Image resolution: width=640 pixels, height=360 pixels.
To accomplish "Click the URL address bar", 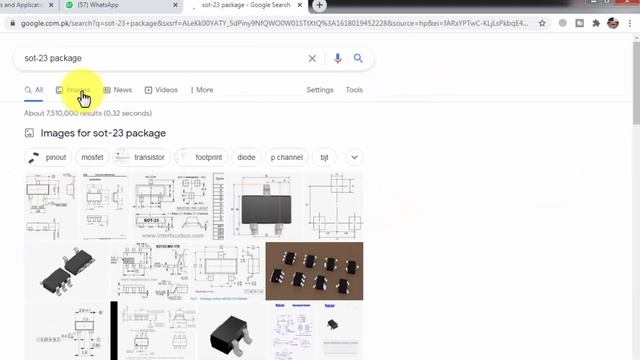I will click(x=274, y=23).
